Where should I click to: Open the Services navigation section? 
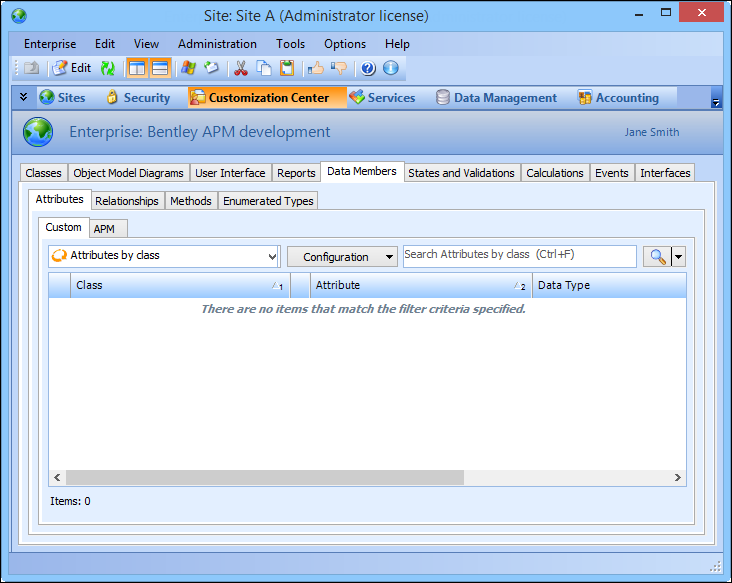pos(382,98)
